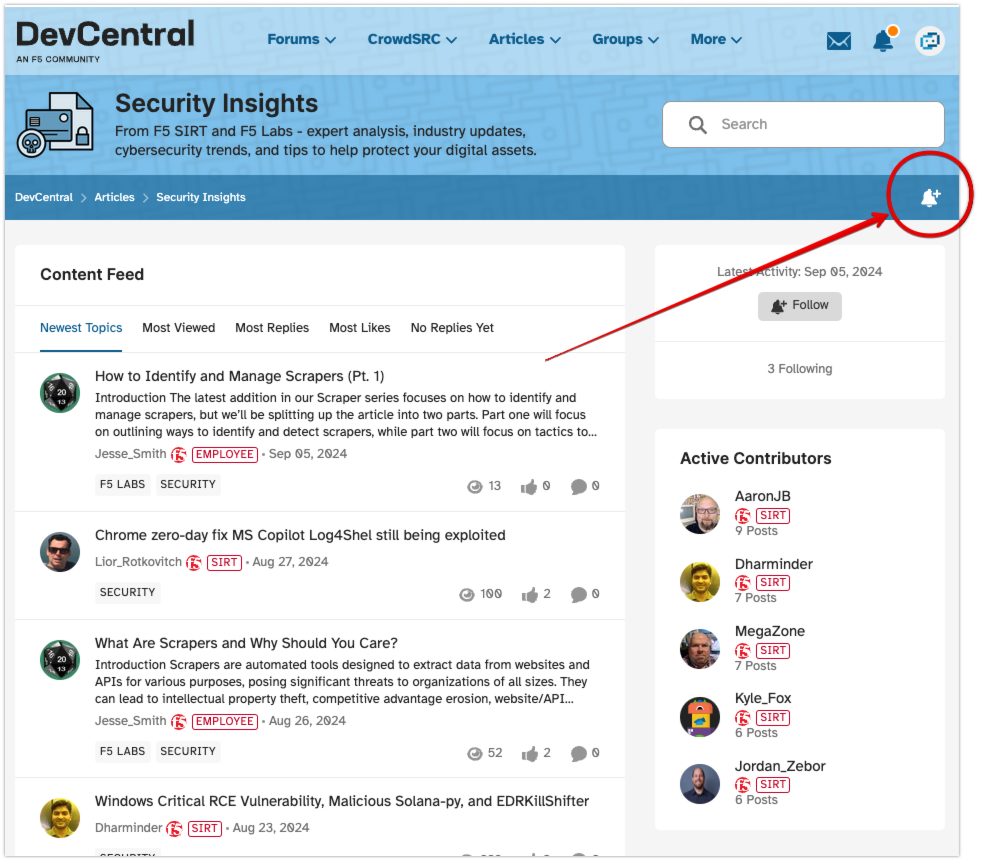Click SECURITY tag on Chrome zero-day post
The width and height of the screenshot is (983, 861).
tap(127, 593)
